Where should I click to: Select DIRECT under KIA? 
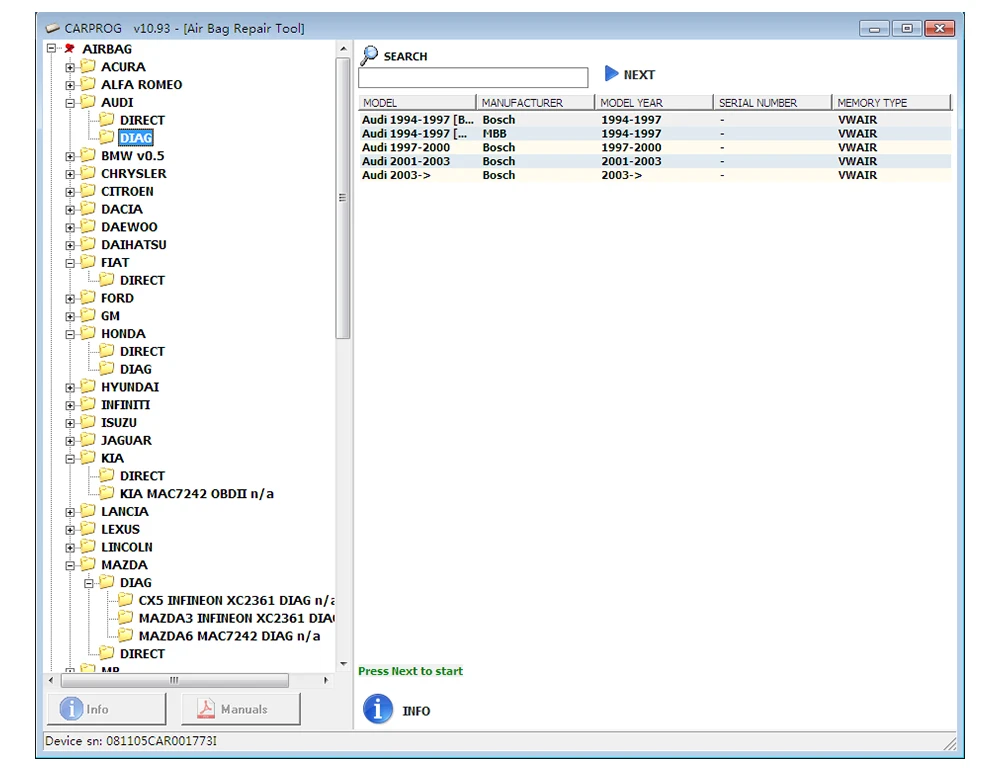[142, 476]
